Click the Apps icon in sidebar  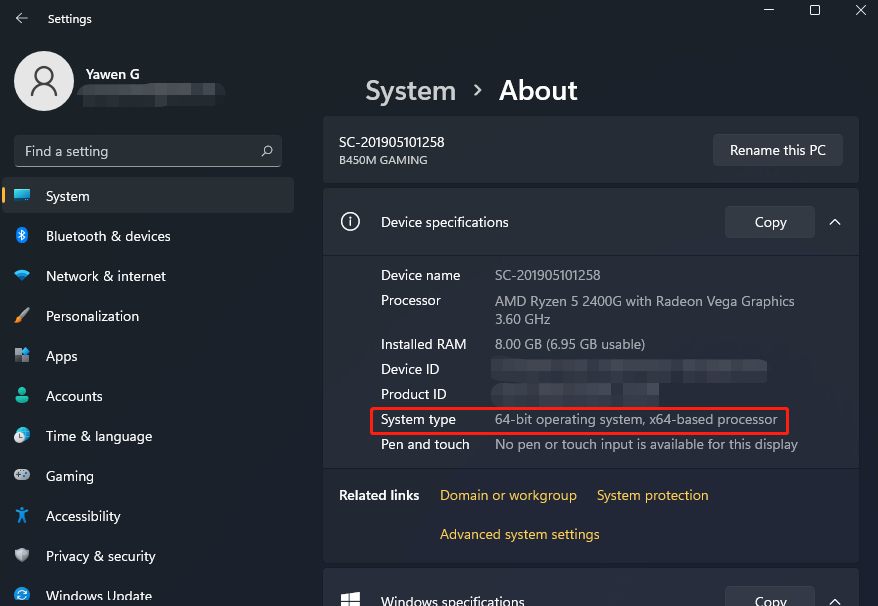(x=22, y=355)
